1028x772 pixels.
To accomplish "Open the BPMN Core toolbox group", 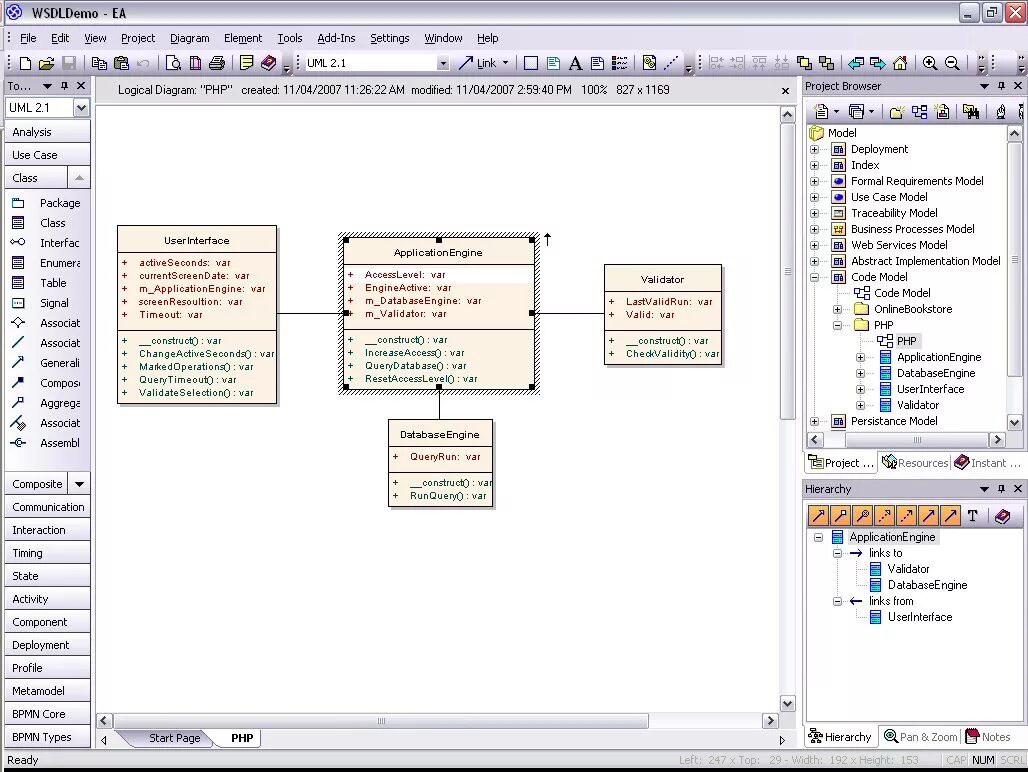I will point(47,714).
